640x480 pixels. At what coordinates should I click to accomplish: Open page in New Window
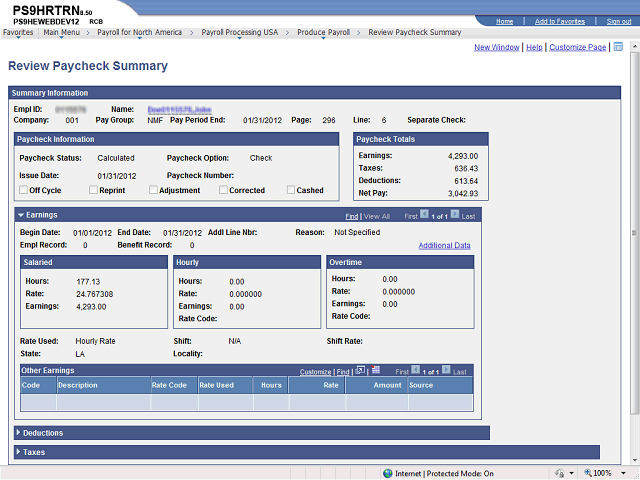496,47
